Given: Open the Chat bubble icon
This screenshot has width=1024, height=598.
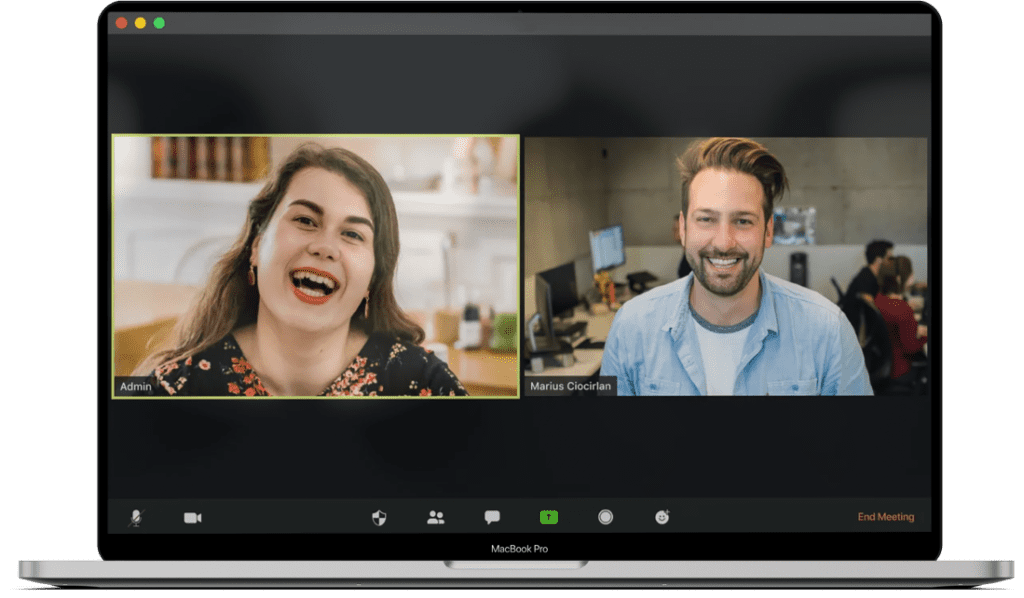Looking at the screenshot, I should pyautogui.click(x=492, y=518).
